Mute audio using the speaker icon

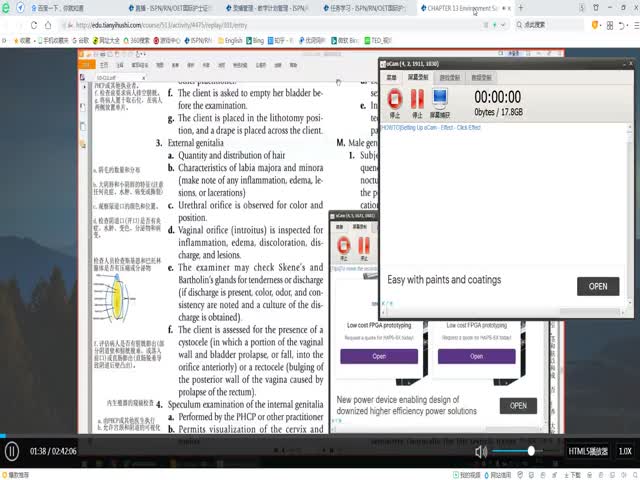point(481,451)
